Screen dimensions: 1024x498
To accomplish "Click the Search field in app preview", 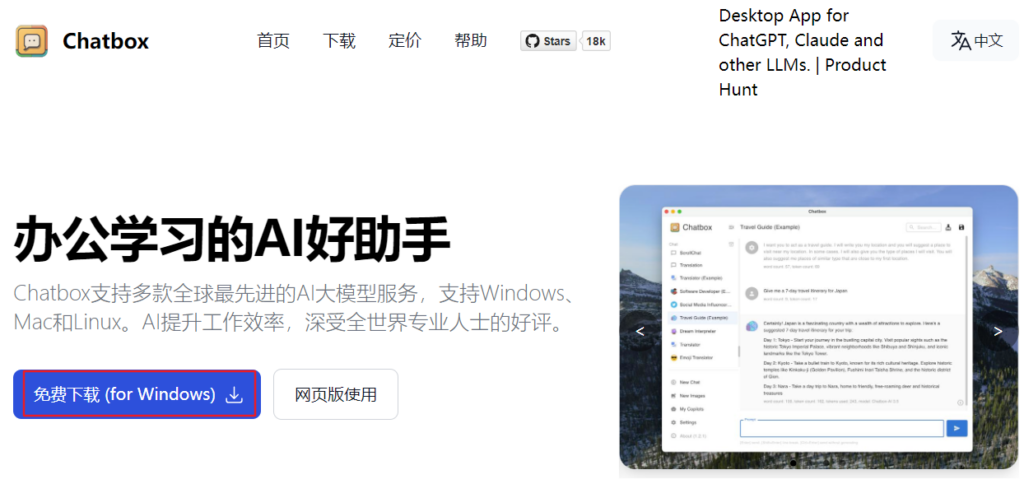I will (x=923, y=227).
